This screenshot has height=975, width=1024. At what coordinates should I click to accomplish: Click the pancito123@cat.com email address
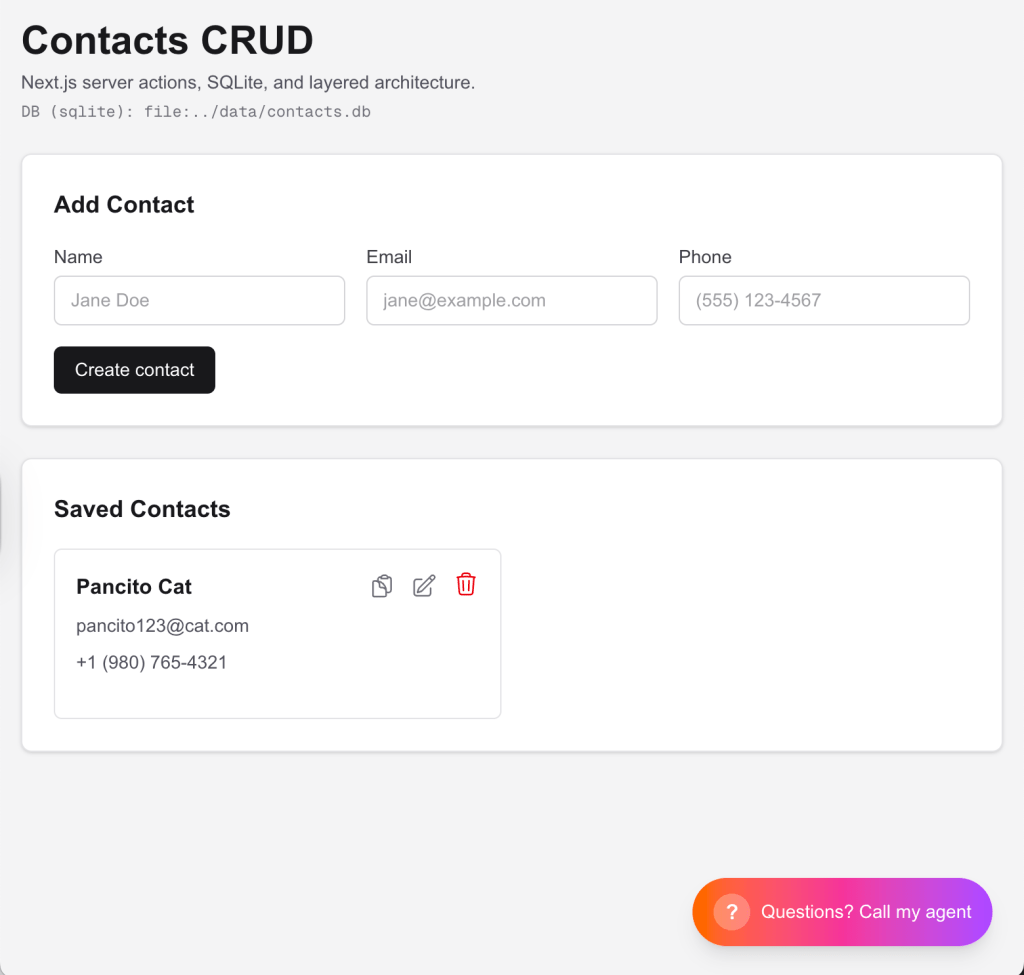coord(162,626)
